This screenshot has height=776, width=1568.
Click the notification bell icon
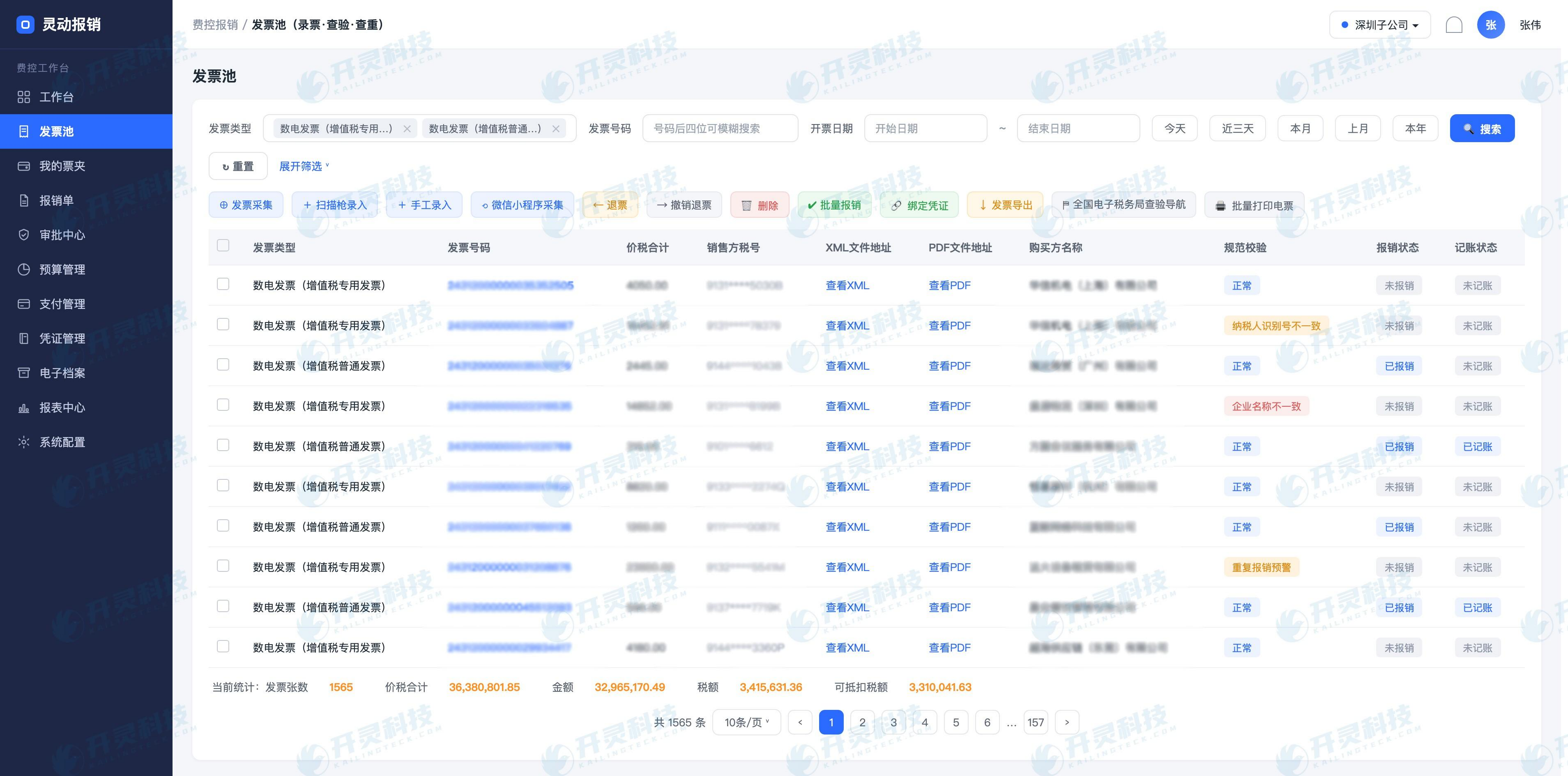tap(1454, 25)
